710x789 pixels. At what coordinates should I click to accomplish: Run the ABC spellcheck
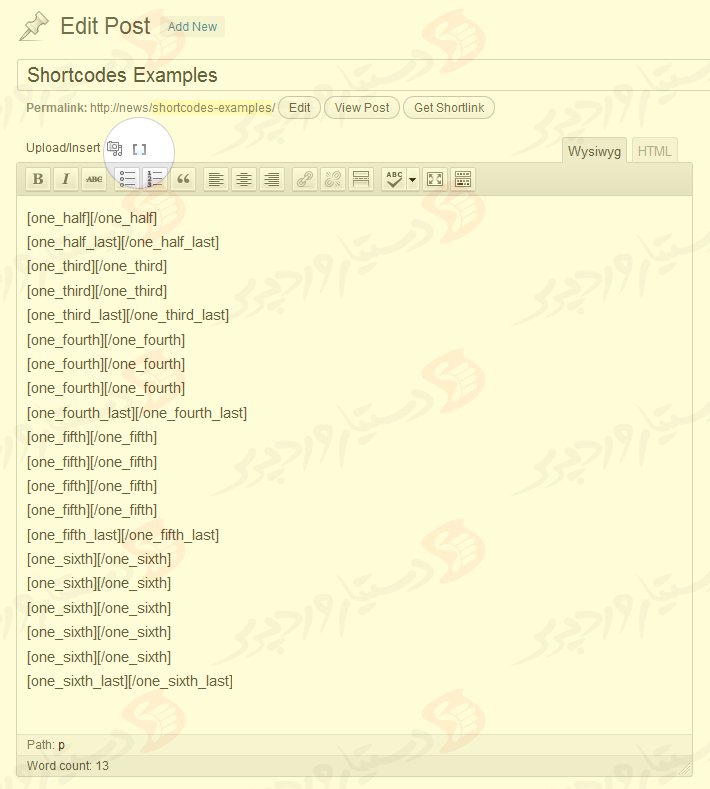[x=394, y=179]
